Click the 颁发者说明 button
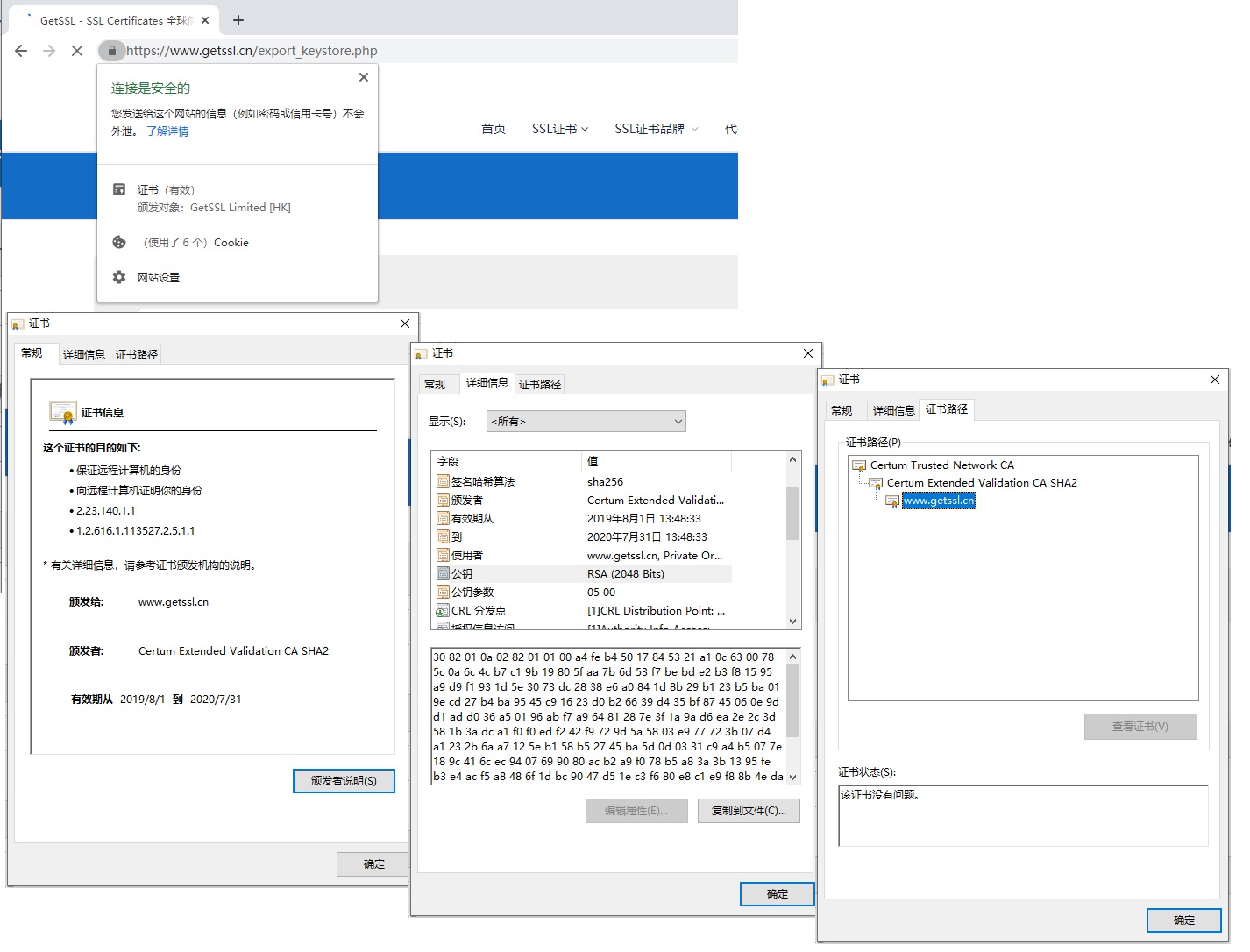 point(344,781)
